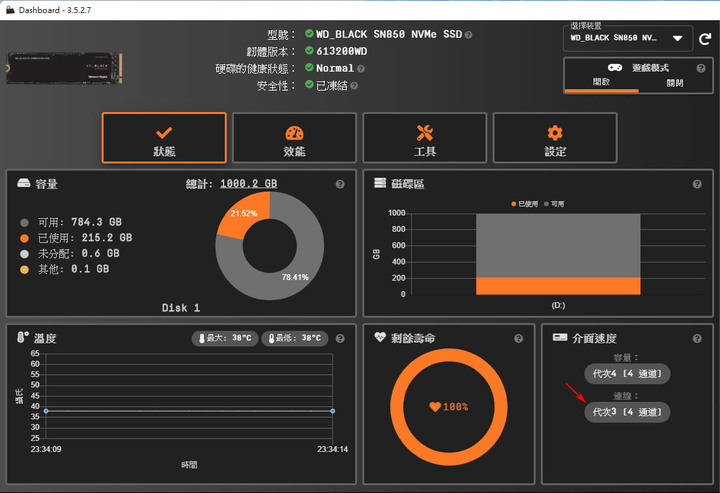This screenshot has width=720, height=493.
Task: Expand the 選擇裝置 device dropdown
Action: tap(627, 38)
